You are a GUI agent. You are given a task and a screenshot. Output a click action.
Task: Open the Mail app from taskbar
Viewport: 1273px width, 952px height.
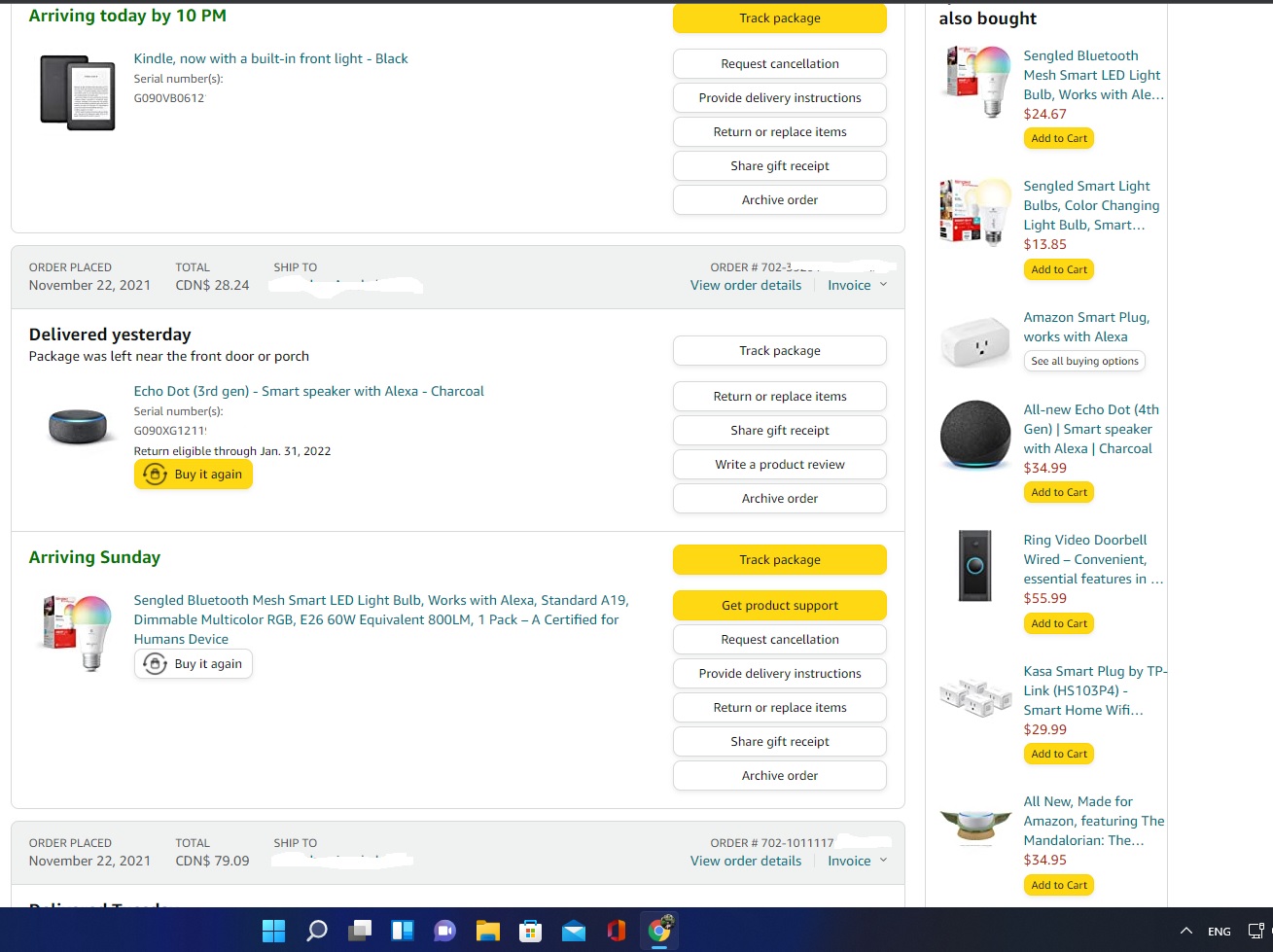tap(574, 931)
